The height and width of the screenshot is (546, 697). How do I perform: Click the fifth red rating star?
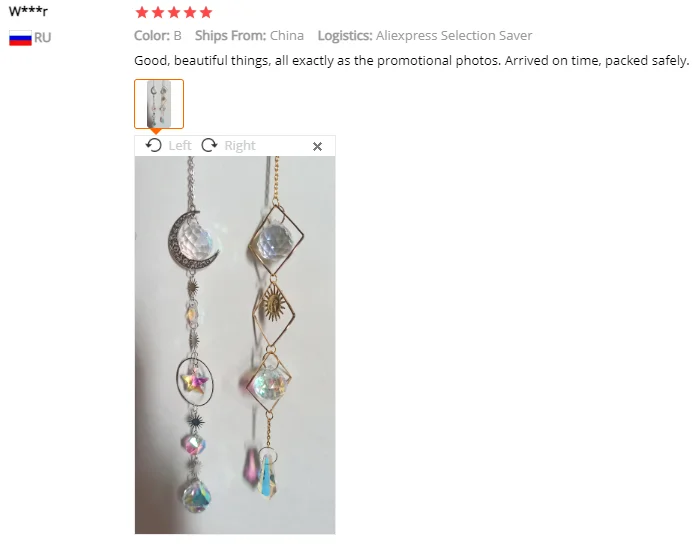(206, 12)
